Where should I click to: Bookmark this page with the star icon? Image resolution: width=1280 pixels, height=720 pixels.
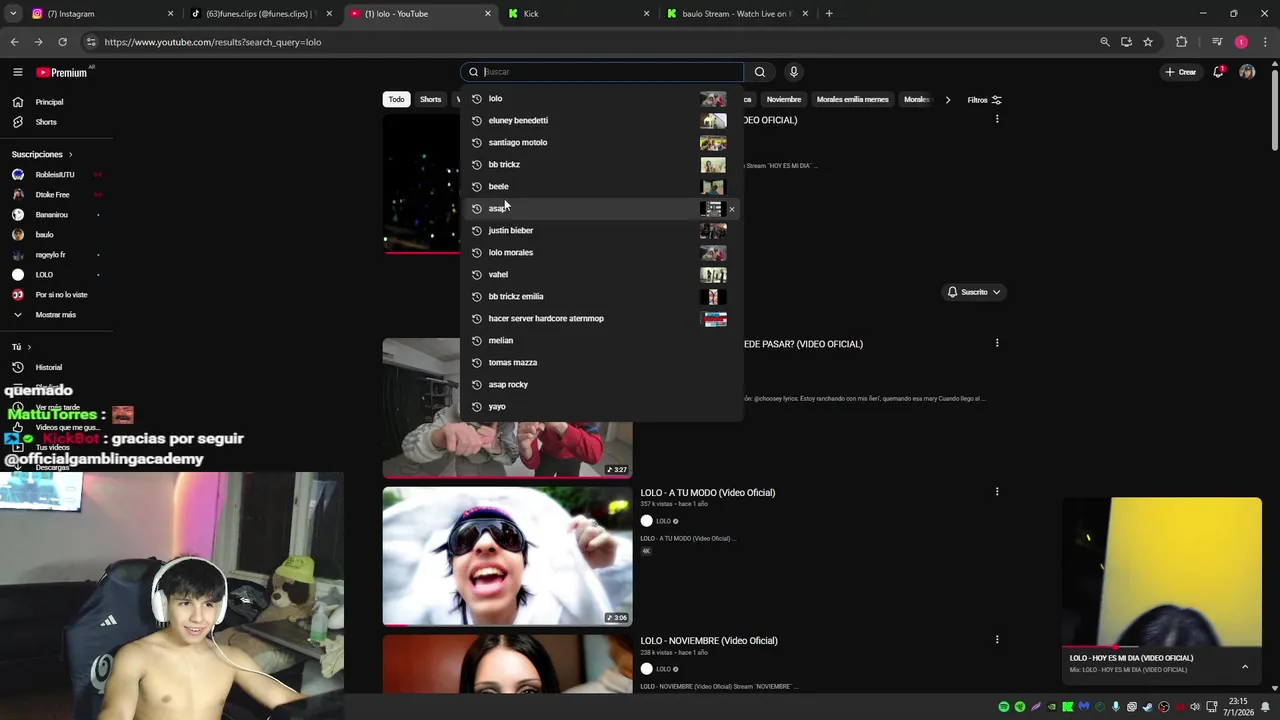tap(1148, 42)
